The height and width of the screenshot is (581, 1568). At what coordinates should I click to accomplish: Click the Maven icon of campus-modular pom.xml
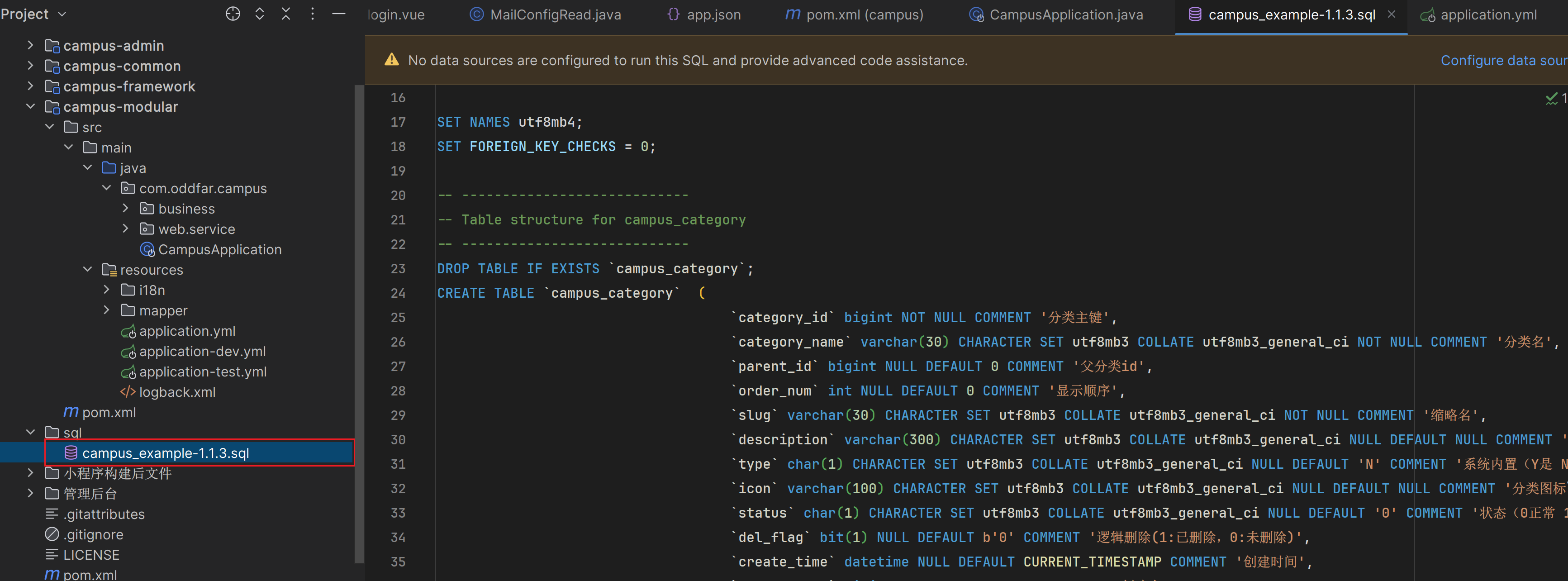click(71, 412)
